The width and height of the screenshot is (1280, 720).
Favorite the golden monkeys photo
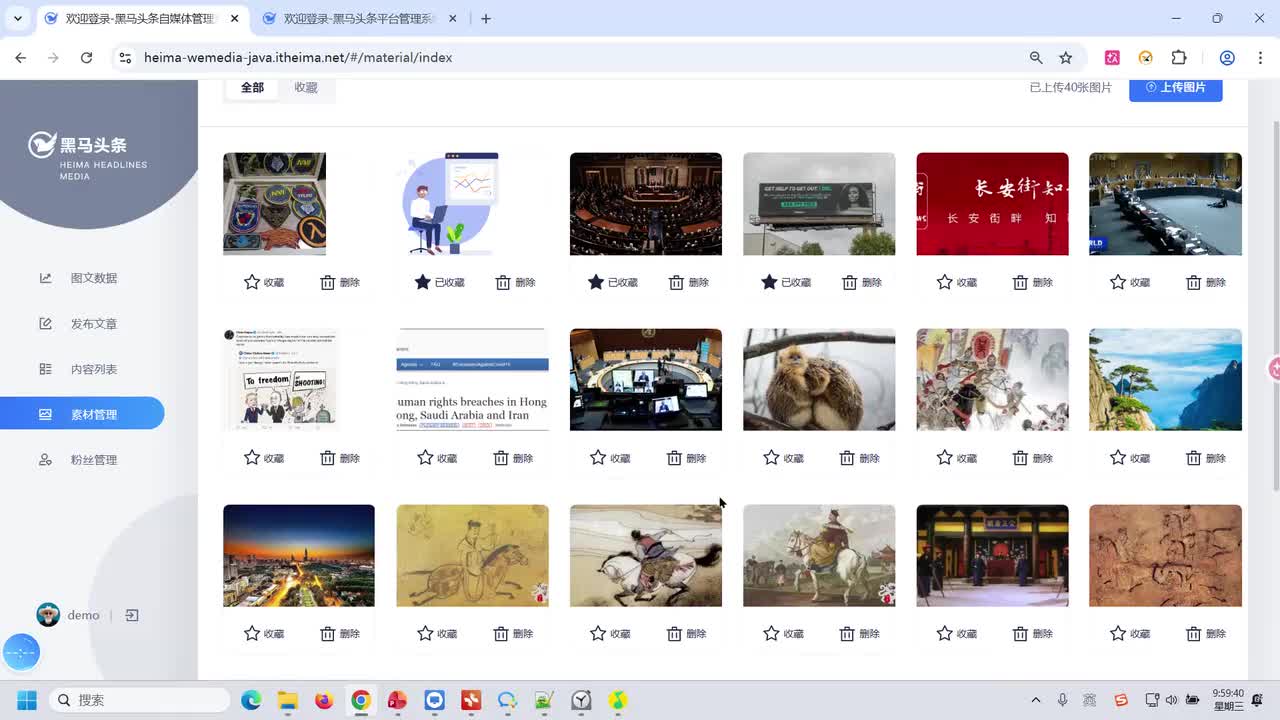point(784,458)
